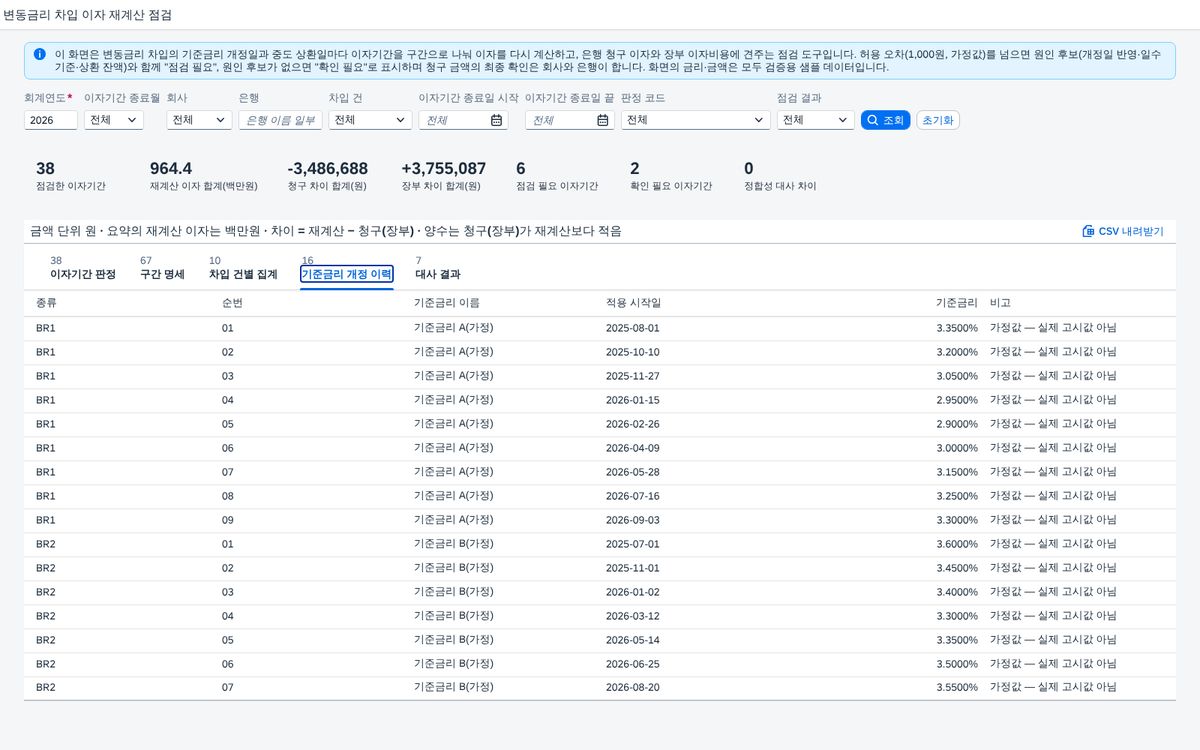
Task: Select the date cell 2025-08-01
Action: tap(633, 328)
